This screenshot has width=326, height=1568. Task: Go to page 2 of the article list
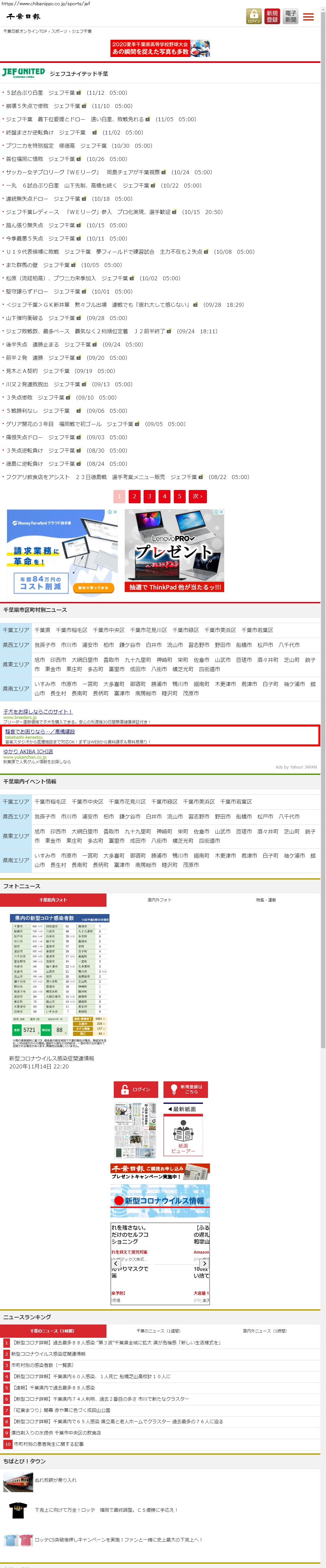coord(135,496)
